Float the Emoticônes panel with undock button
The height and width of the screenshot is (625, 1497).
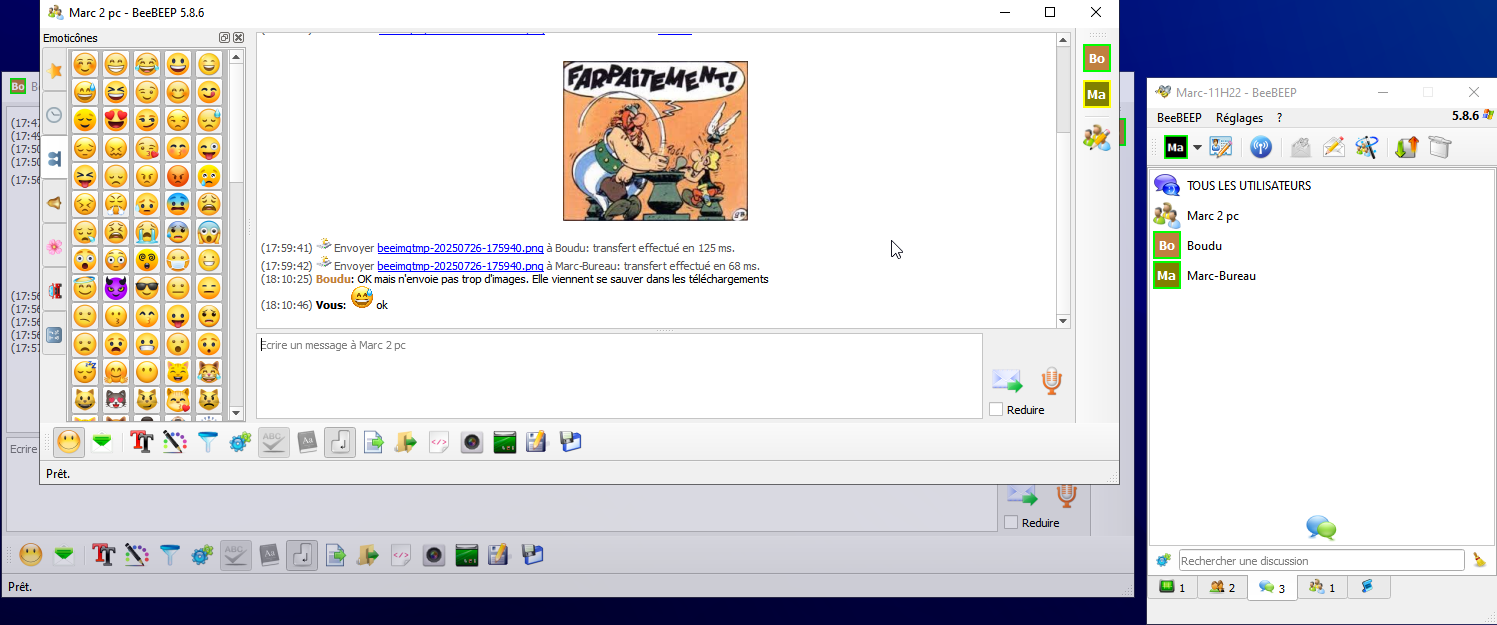coord(225,38)
